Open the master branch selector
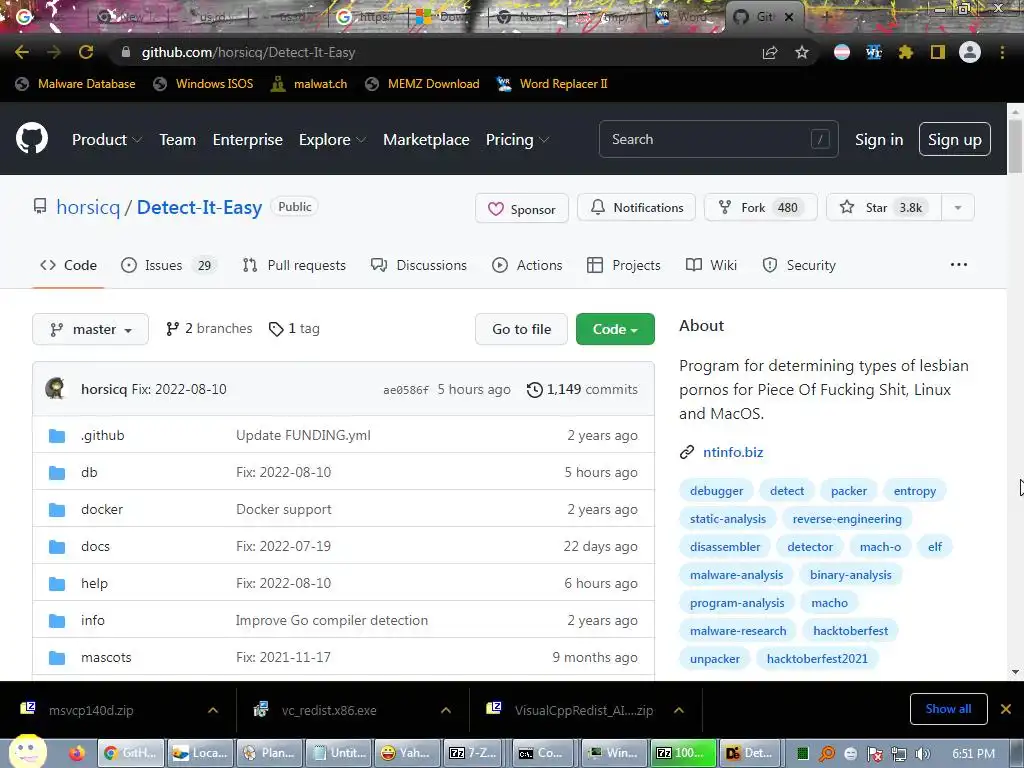This screenshot has height=768, width=1024. [91, 329]
